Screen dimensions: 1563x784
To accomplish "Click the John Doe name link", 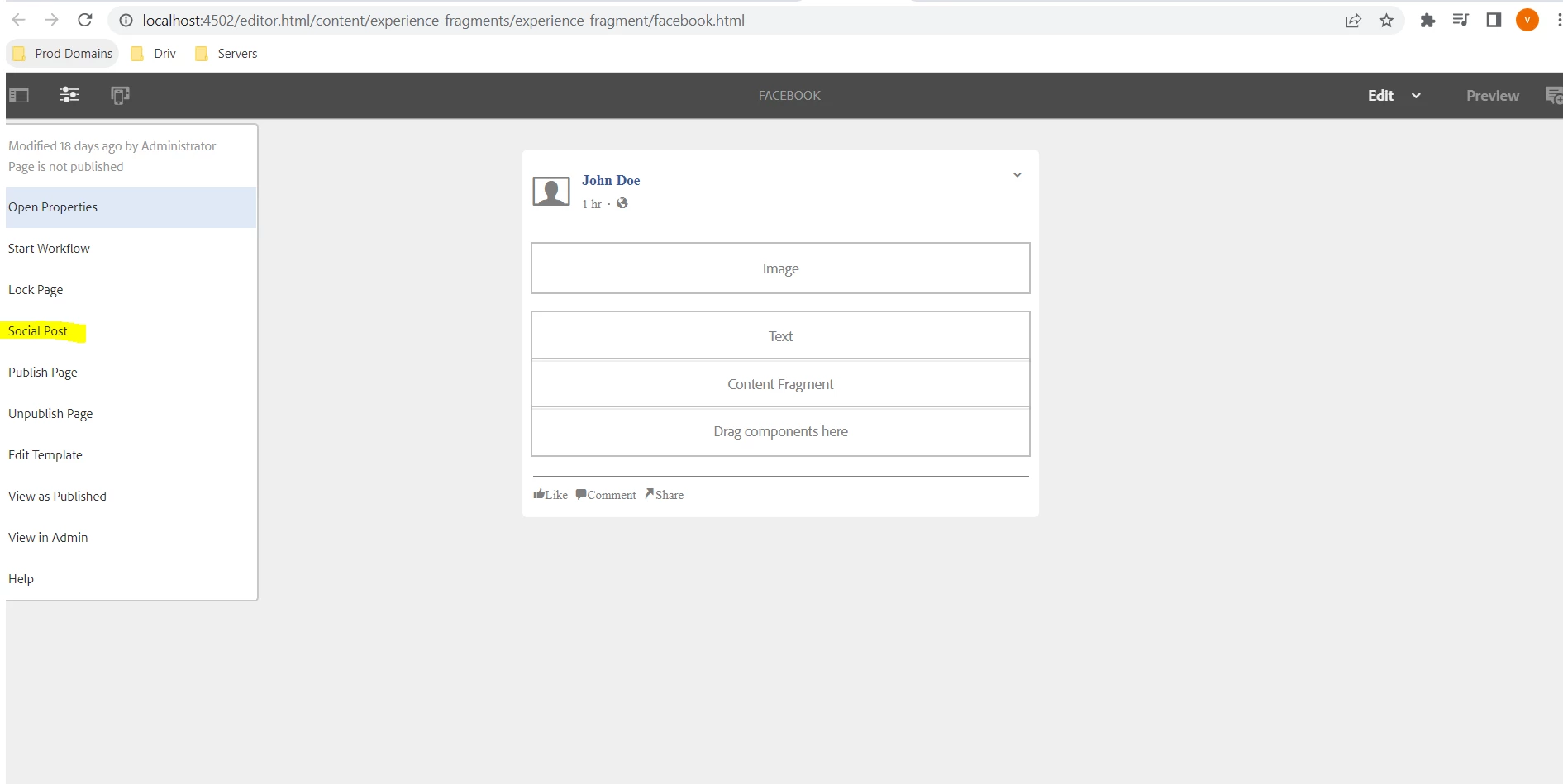I will click(611, 180).
